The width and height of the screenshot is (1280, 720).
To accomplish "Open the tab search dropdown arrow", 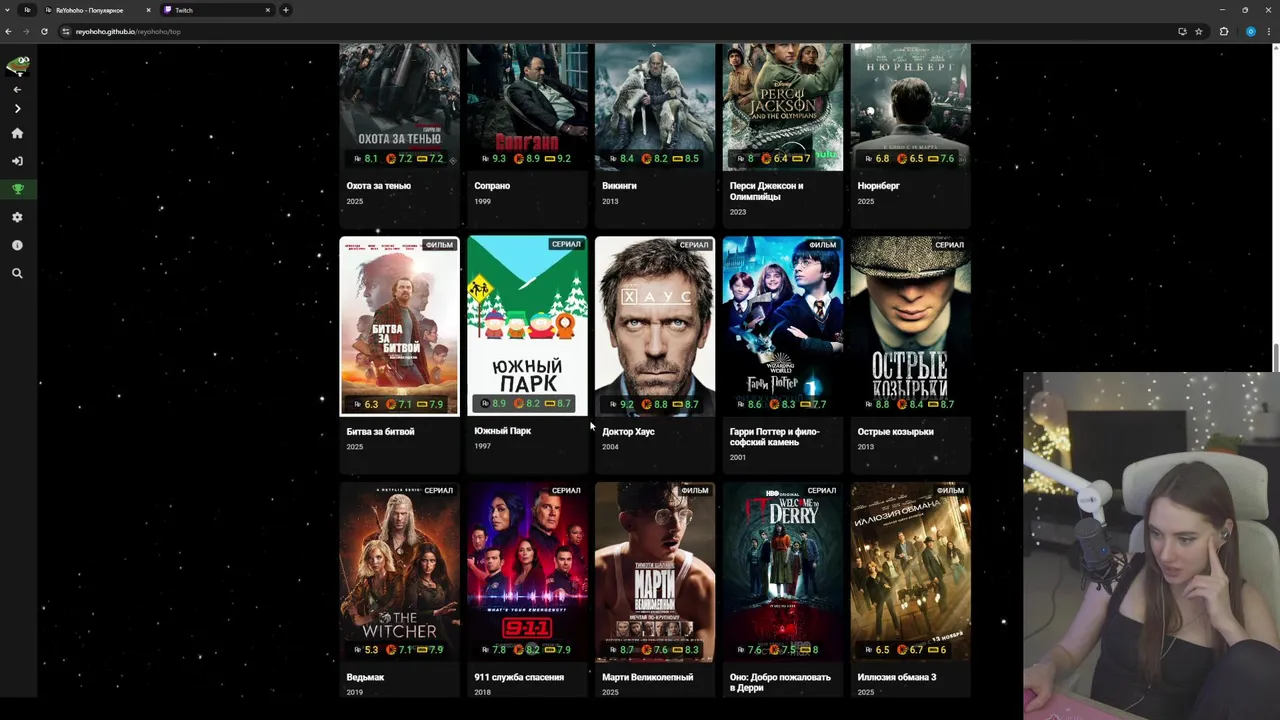I will 7,10.
